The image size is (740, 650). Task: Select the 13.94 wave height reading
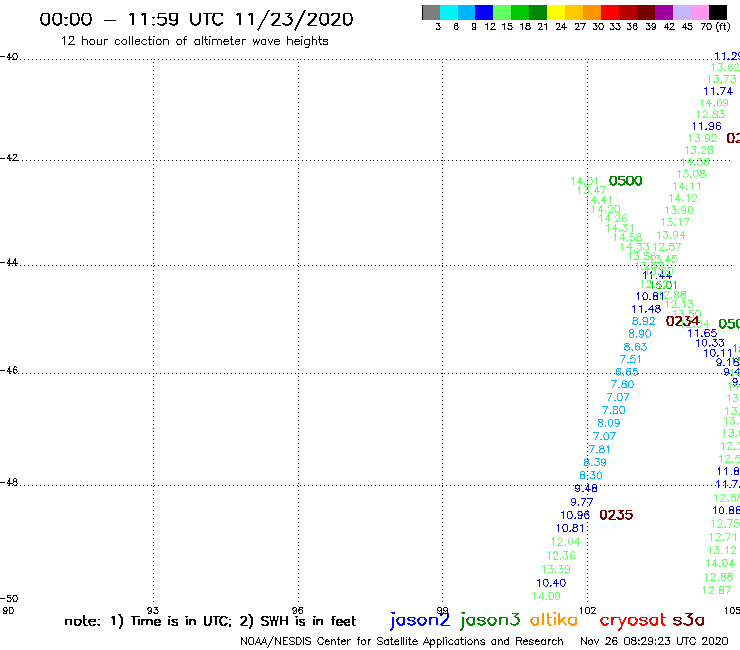[x=671, y=235]
